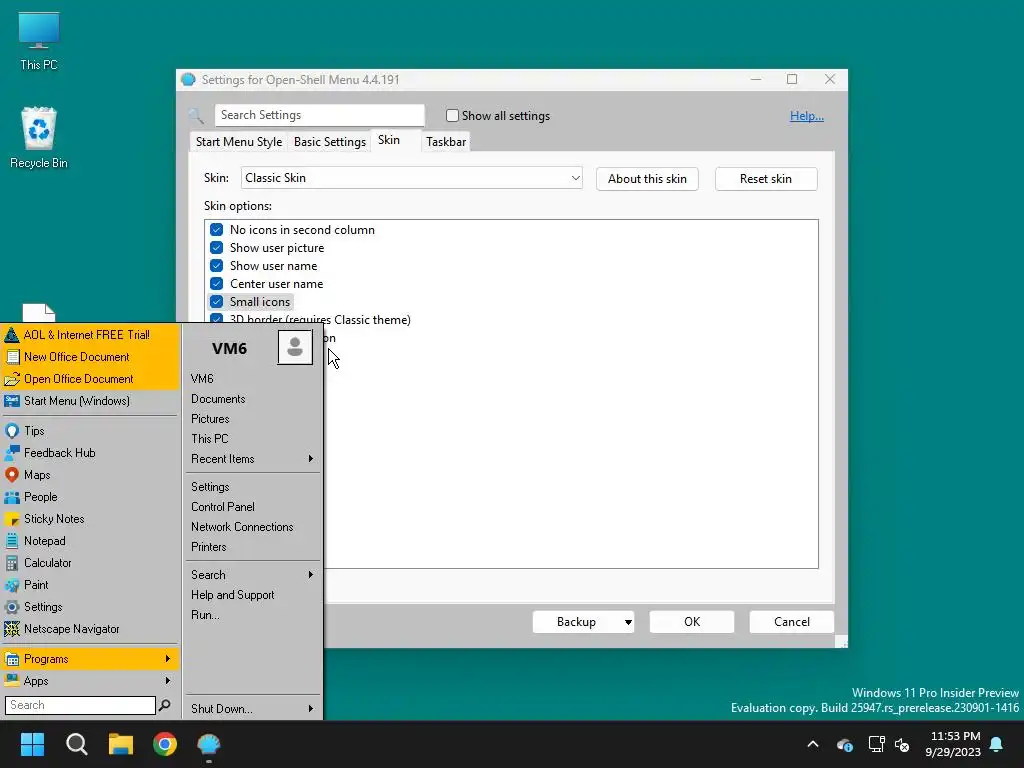Toggle Show user name checkbox
Image resolution: width=1024 pixels, height=768 pixels.
216,266
